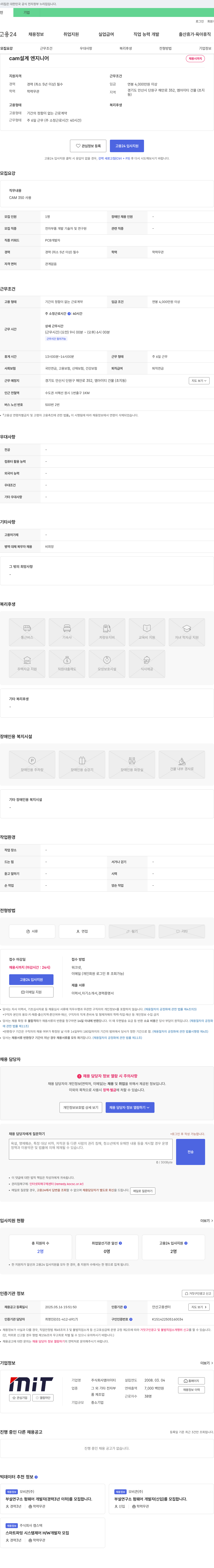
Task: Click info icon beside 취업알선기관 알선
Action: [x=120, y=1243]
